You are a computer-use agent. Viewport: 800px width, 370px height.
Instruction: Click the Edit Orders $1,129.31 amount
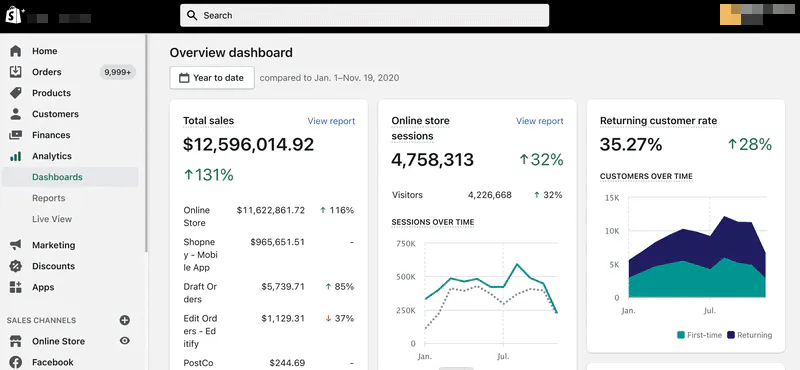(283, 318)
